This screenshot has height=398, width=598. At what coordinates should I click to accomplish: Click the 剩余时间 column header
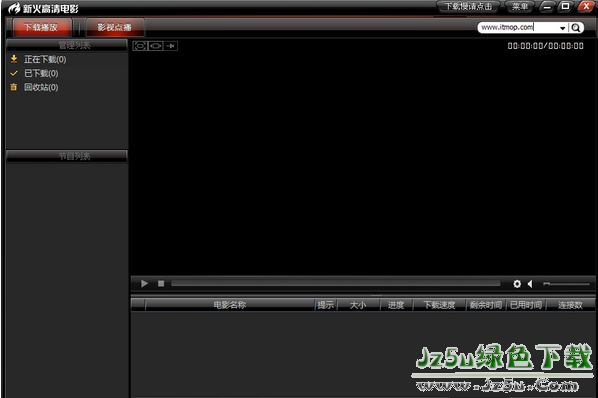click(486, 305)
